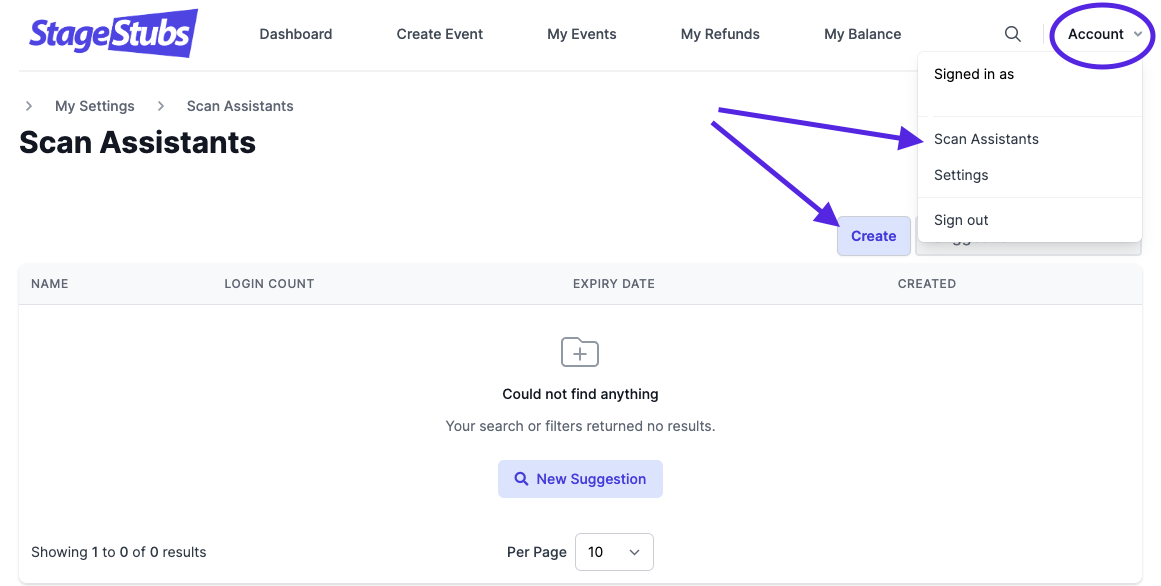
Task: Click the empty folder plus icon
Action: click(x=580, y=352)
